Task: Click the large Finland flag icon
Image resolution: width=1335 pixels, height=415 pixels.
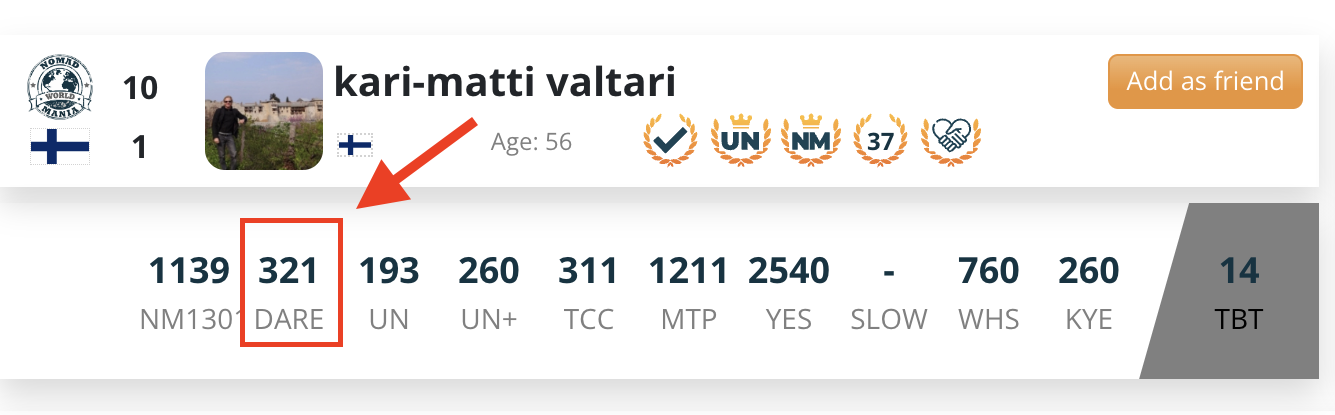Action: [60, 147]
